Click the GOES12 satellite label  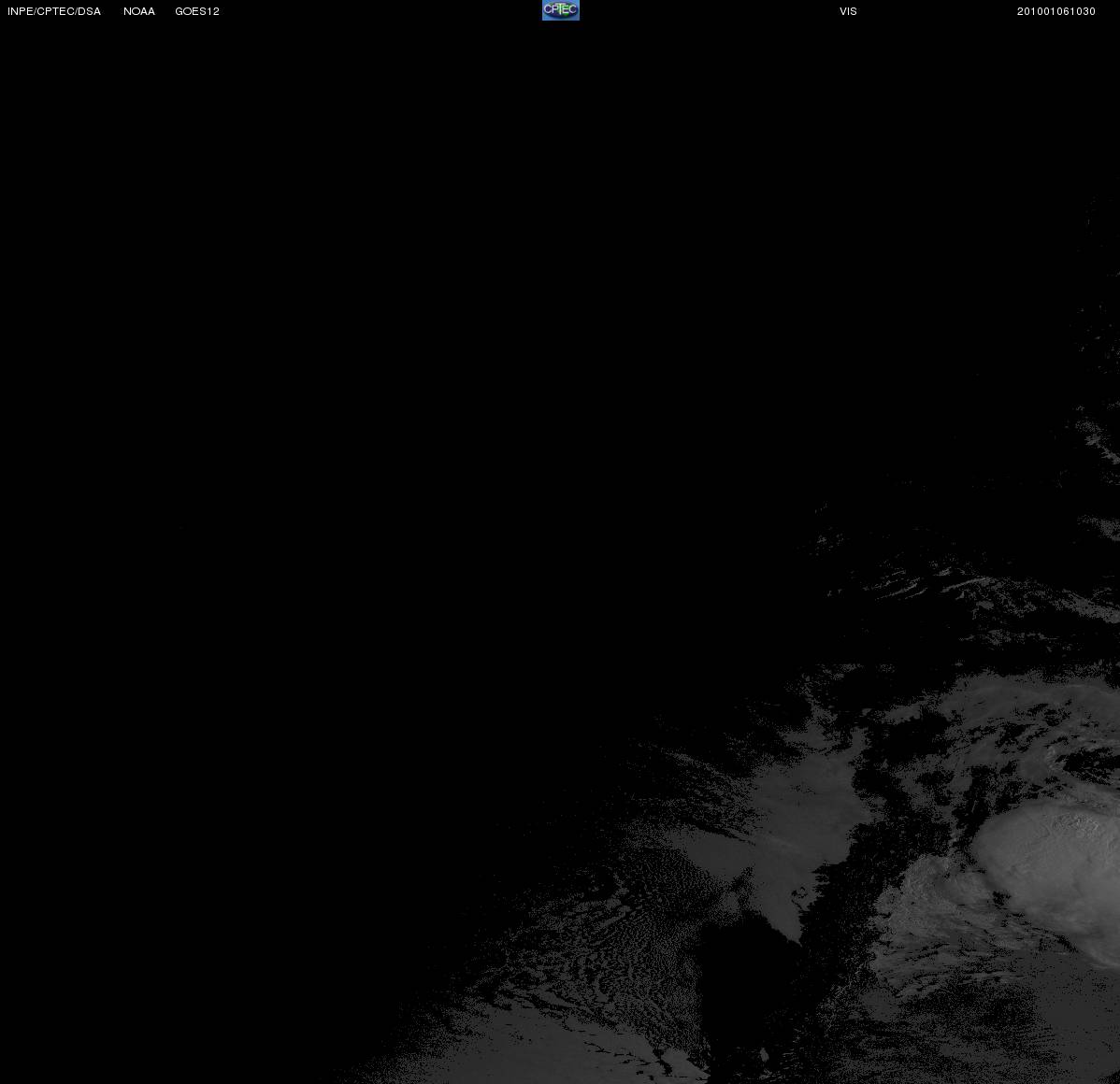[x=197, y=11]
